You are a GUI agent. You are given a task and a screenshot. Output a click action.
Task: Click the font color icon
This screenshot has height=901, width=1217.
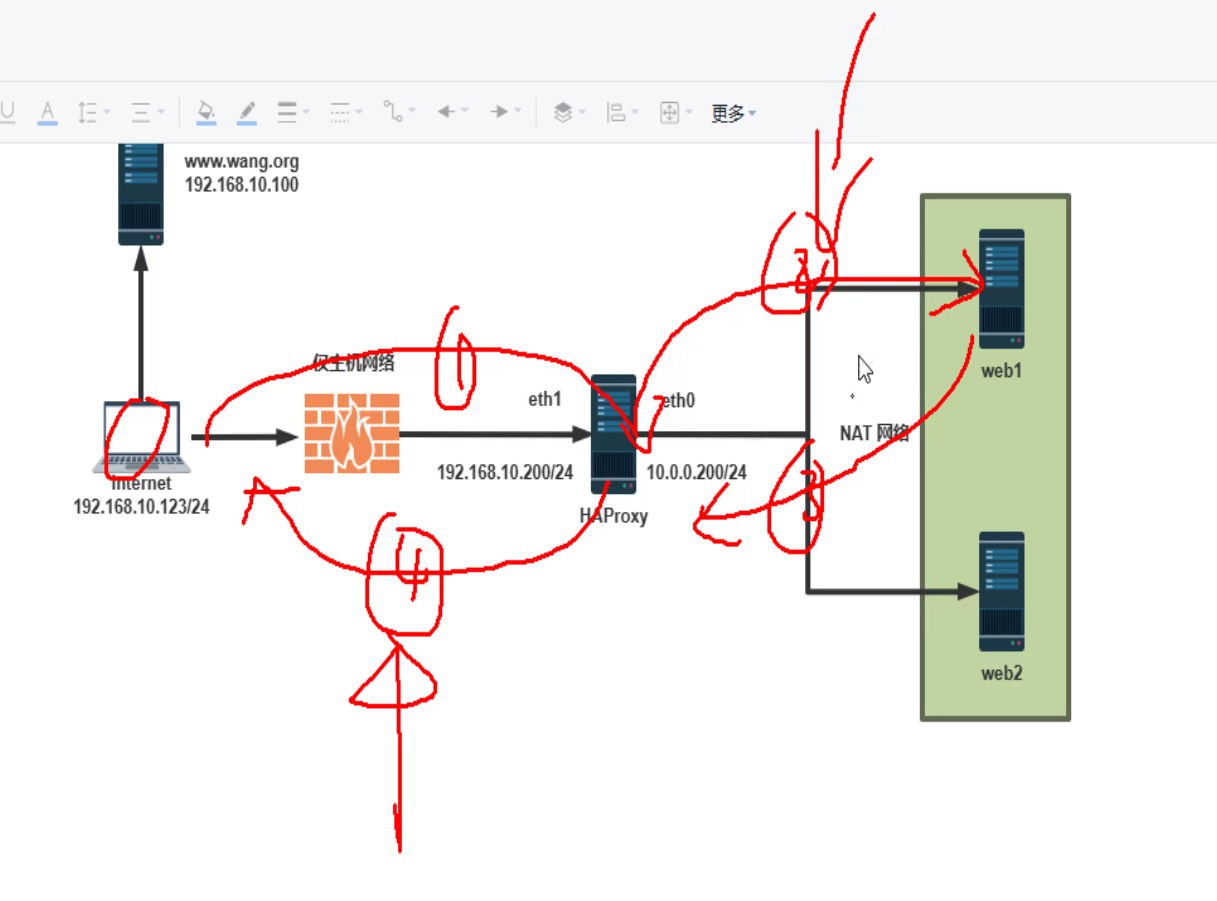coord(47,112)
